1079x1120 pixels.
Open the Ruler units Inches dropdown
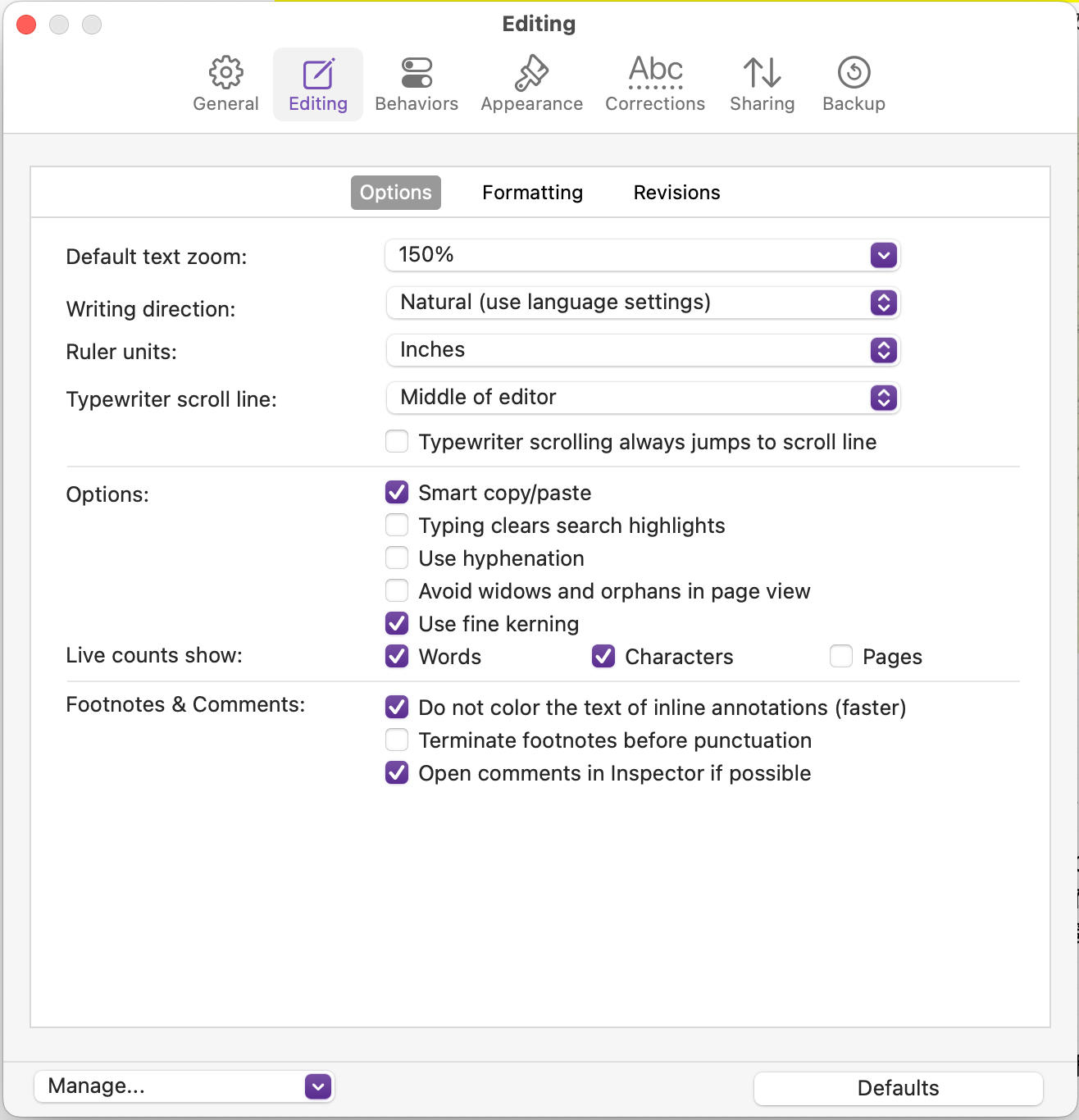coord(642,351)
